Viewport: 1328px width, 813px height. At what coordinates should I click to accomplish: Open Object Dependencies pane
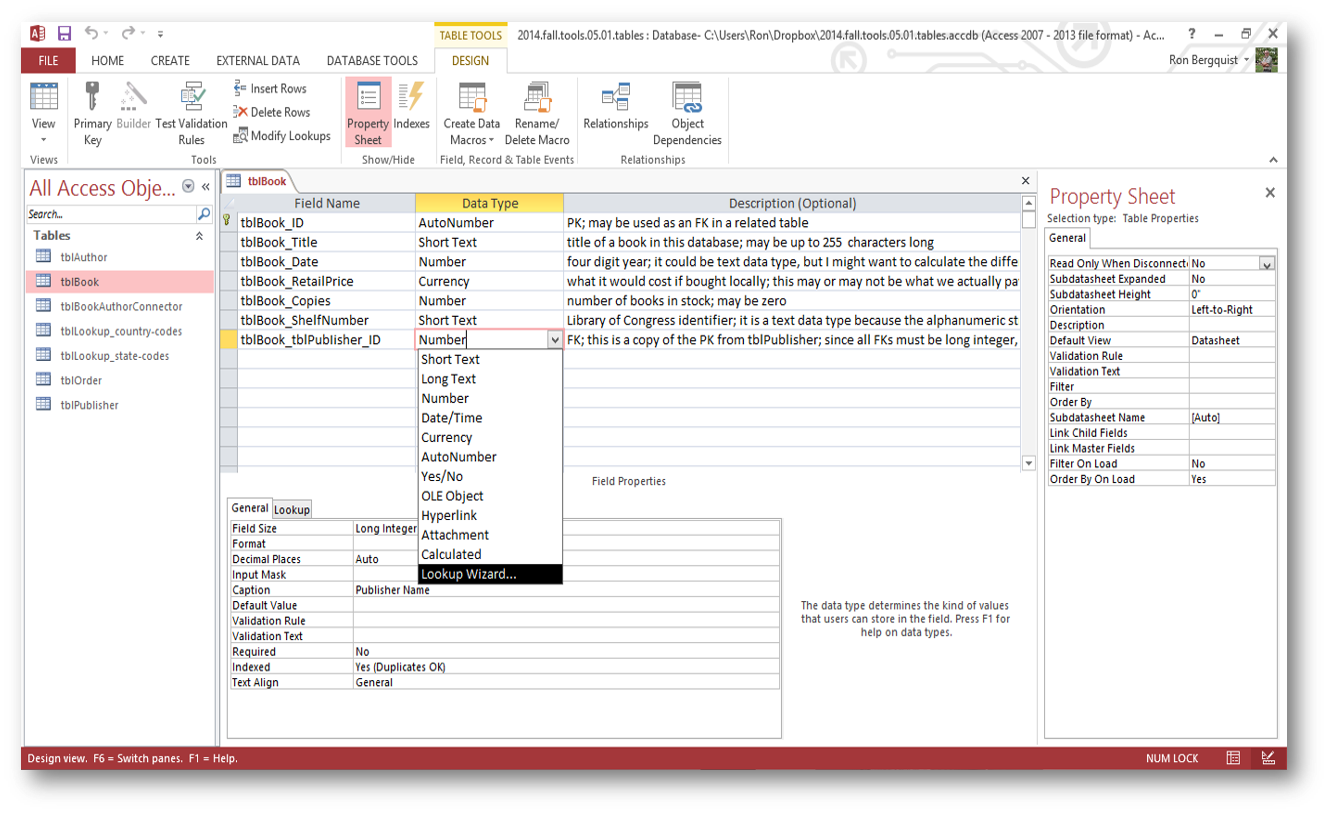[x=687, y=99]
